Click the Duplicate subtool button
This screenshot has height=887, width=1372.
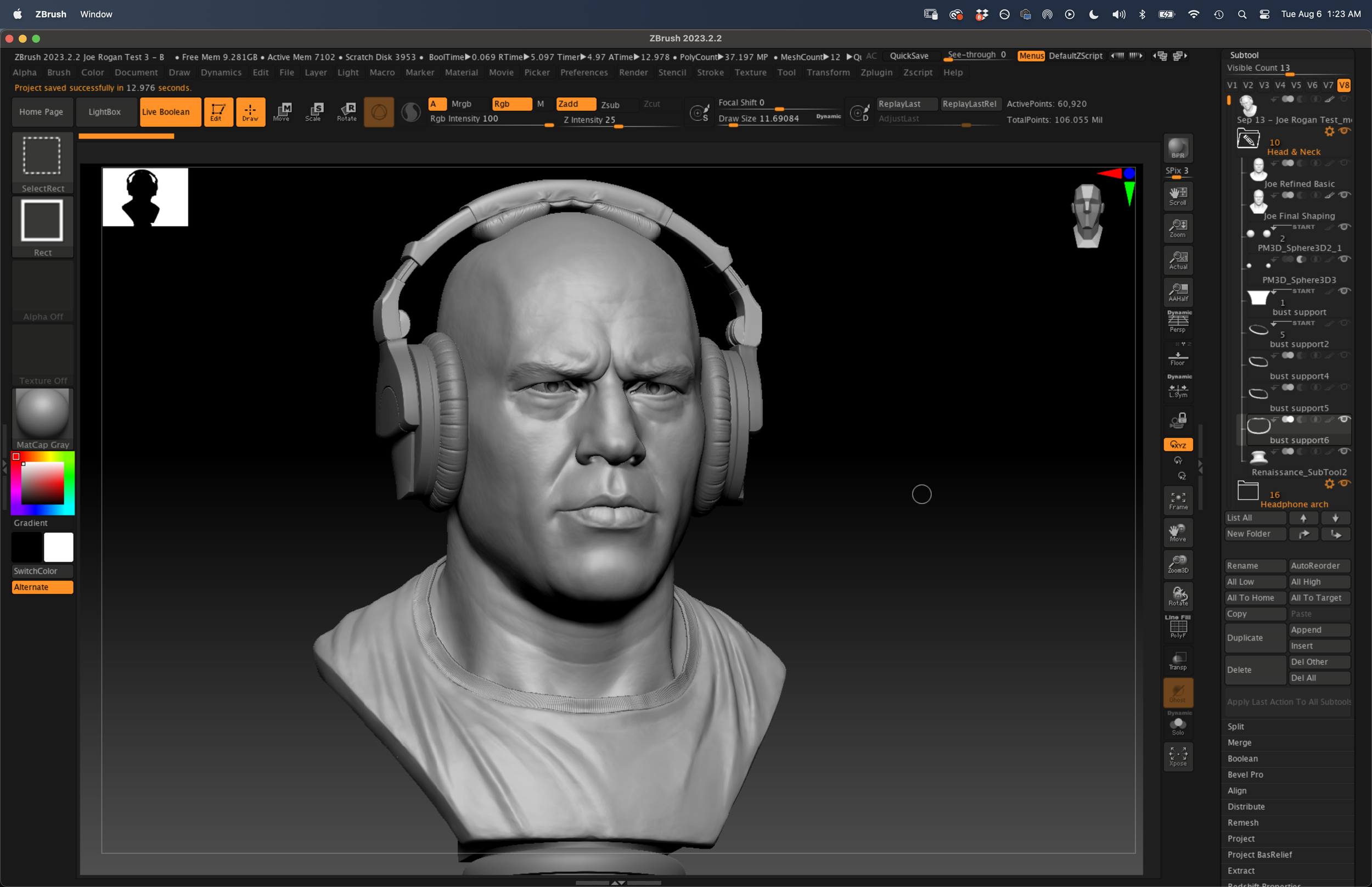(x=1255, y=638)
